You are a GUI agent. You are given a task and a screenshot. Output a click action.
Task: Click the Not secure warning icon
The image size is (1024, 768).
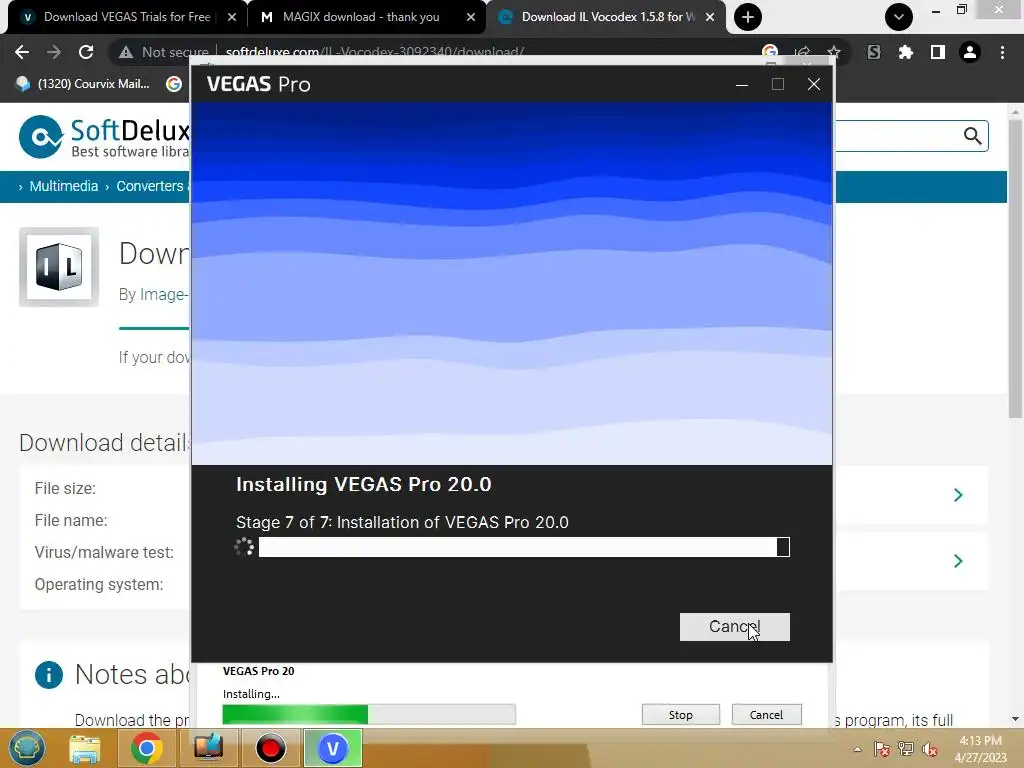click(126, 52)
